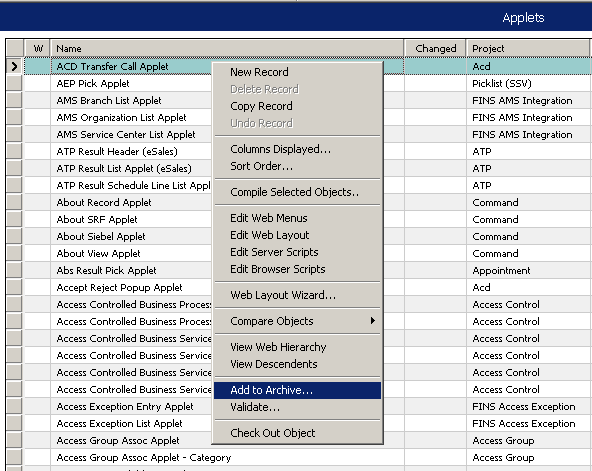This screenshot has height=471, width=592.
Task: Select Edit Browser Scripts
Action: click(x=298, y=269)
